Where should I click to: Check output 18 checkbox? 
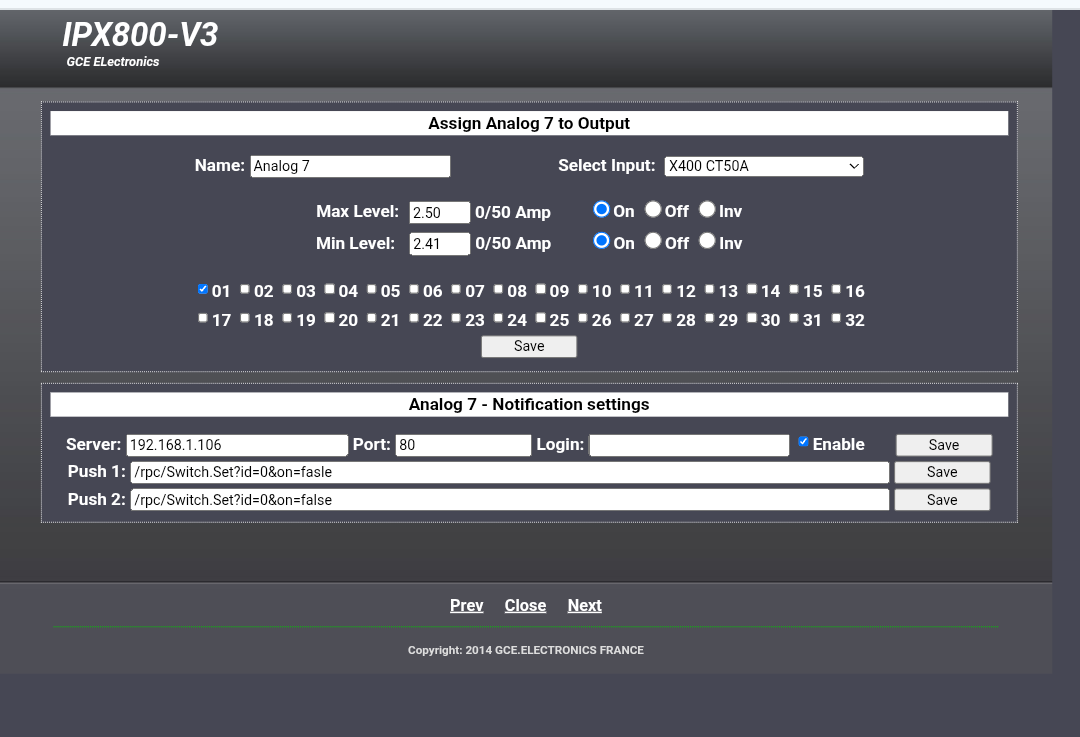[245, 318]
